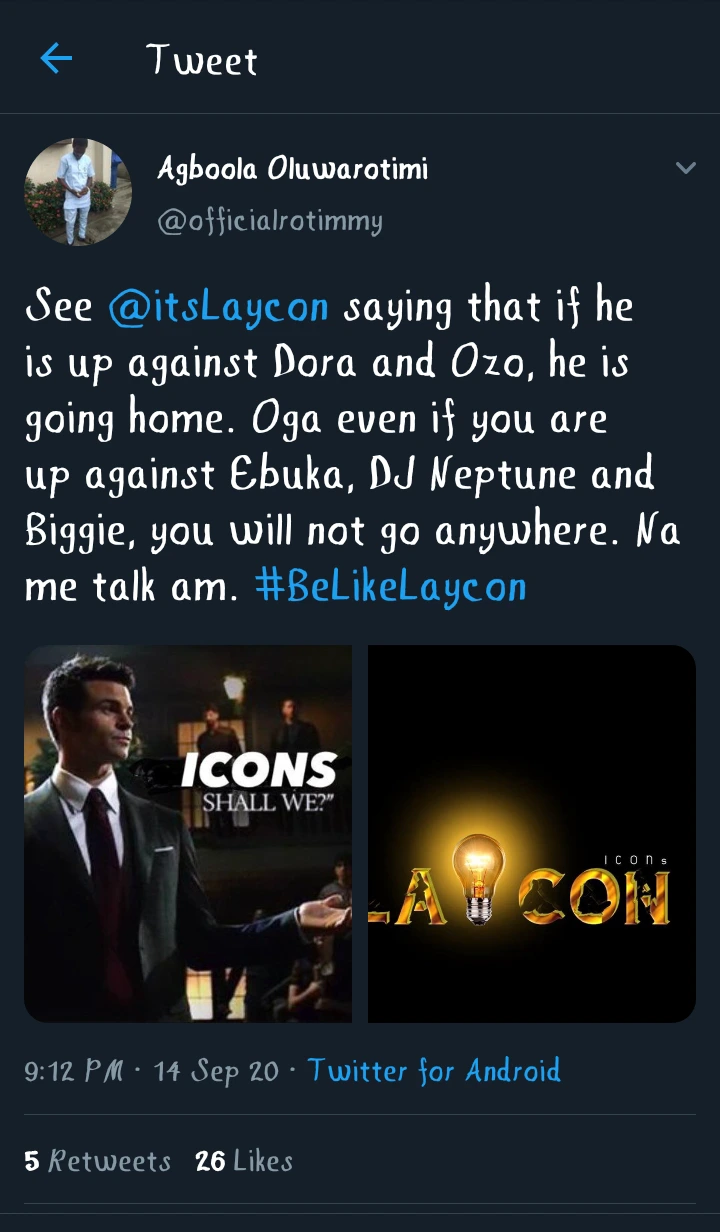Open the Twitter for Android source link
Image resolution: width=720 pixels, height=1232 pixels.
click(x=434, y=1071)
